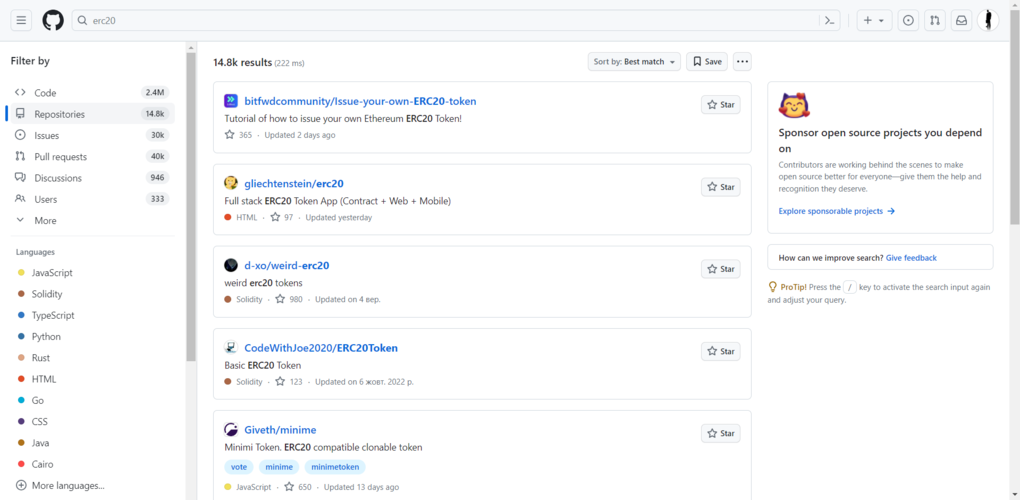This screenshot has height=500, width=1020.
Task: View the 980 stargazers of weird-erc20
Action: tap(289, 300)
